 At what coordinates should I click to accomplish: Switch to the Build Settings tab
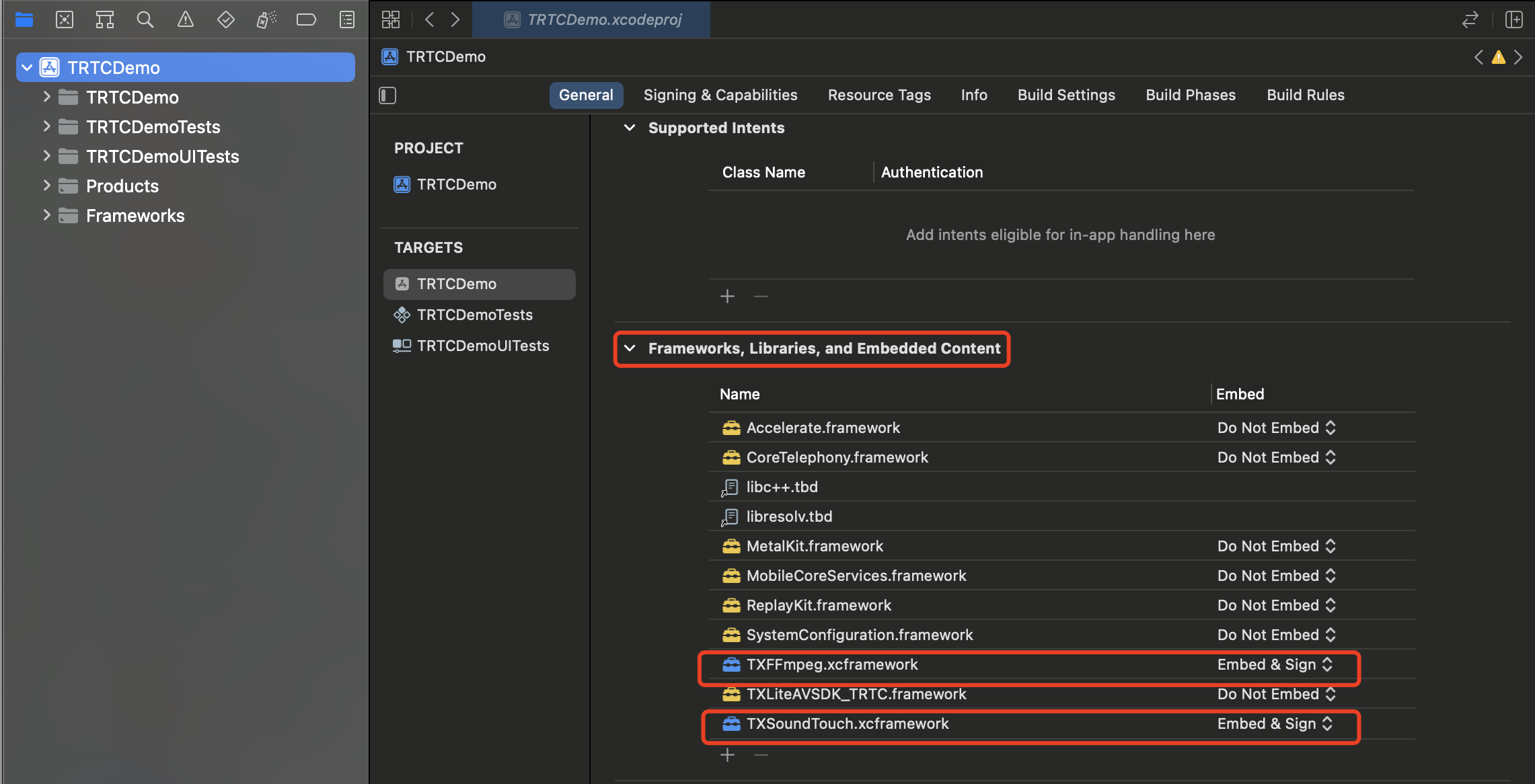pyautogui.click(x=1066, y=95)
